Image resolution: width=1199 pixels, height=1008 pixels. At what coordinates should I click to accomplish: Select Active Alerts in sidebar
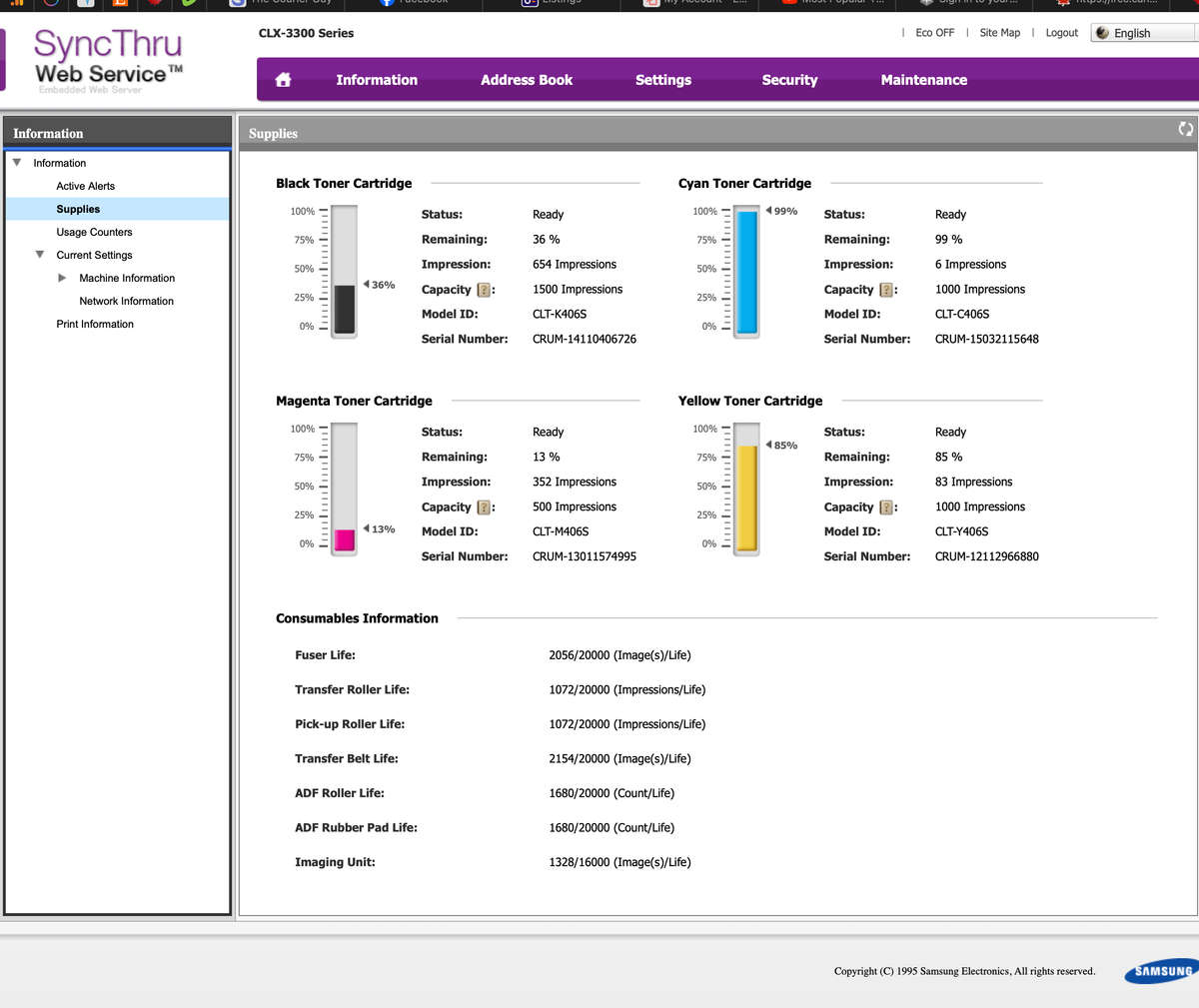(x=85, y=186)
